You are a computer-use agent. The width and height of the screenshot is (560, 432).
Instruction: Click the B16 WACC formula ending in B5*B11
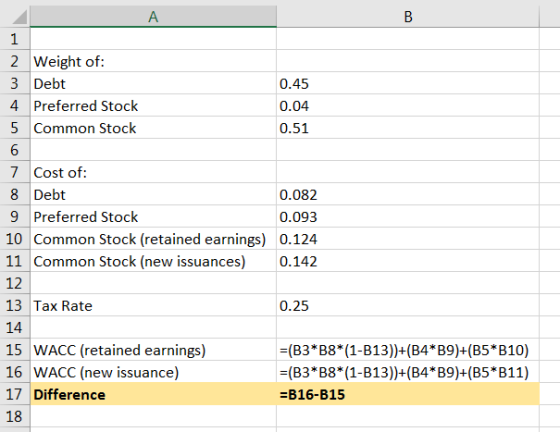408,372
